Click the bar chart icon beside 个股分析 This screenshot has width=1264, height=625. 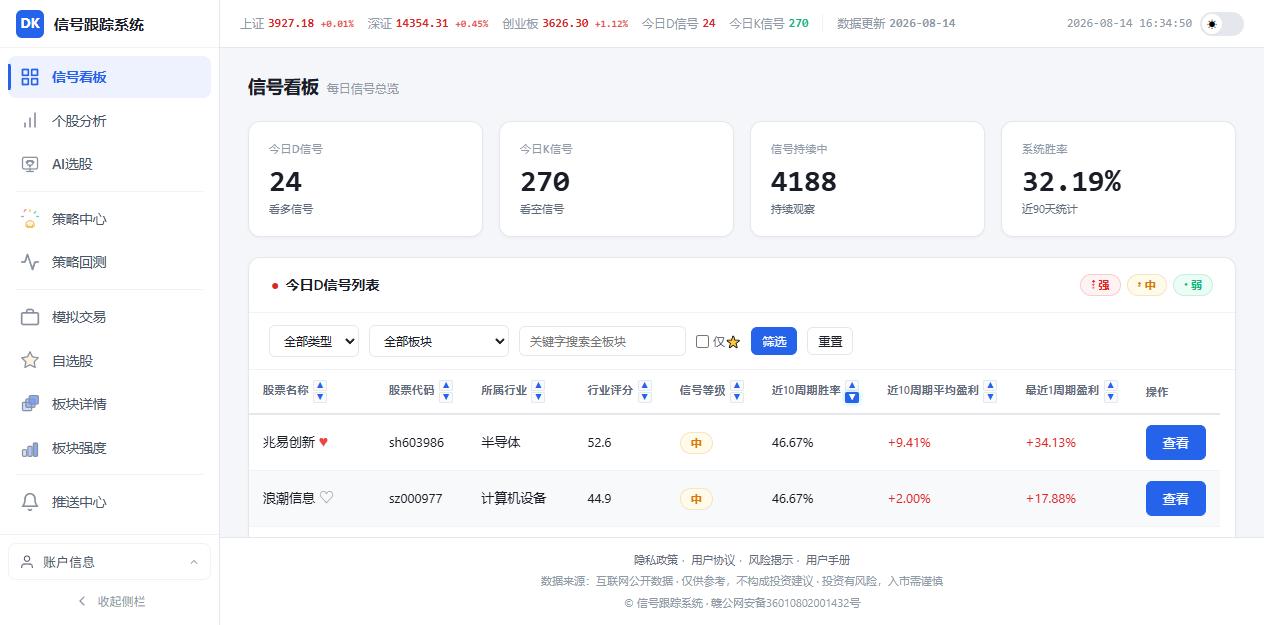coord(30,121)
